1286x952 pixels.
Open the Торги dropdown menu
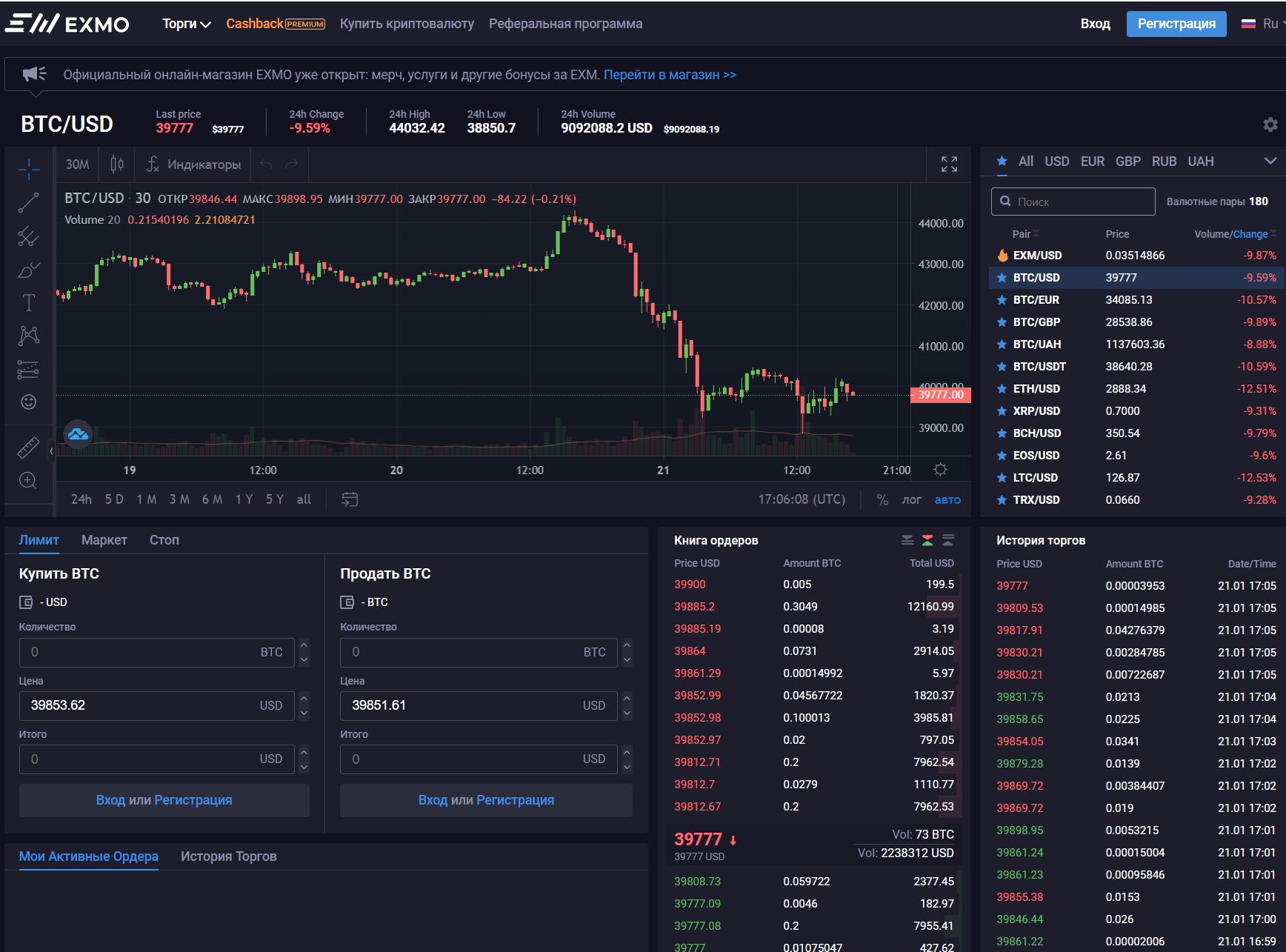point(187,24)
